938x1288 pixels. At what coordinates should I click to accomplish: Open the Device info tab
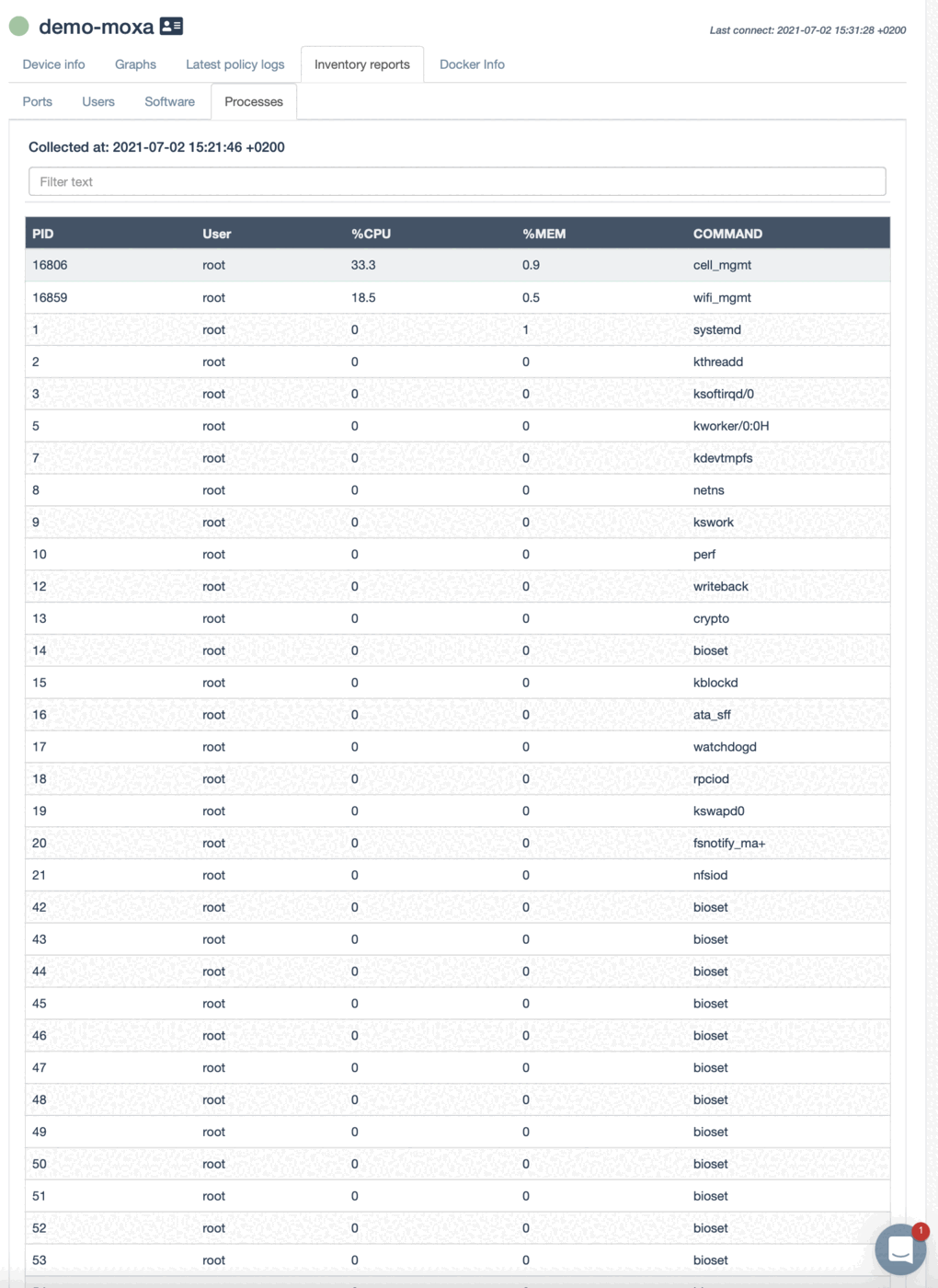pos(53,64)
